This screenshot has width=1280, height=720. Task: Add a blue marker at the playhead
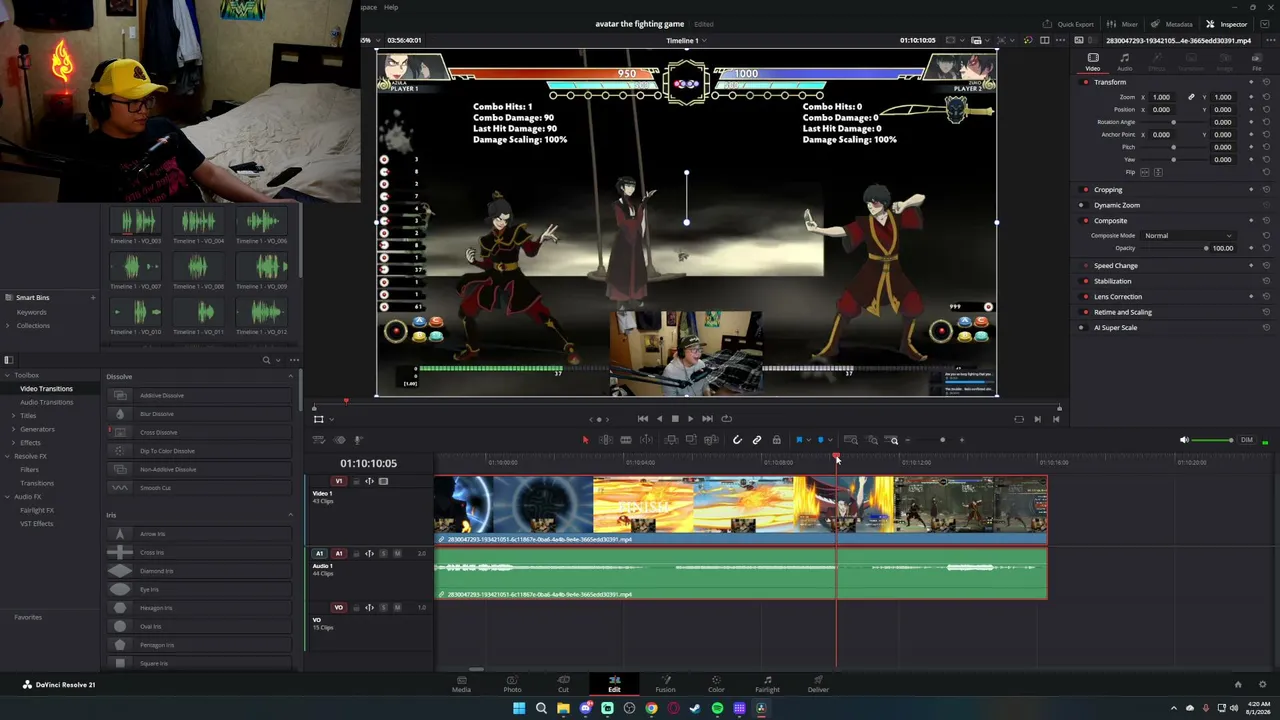coord(821,440)
